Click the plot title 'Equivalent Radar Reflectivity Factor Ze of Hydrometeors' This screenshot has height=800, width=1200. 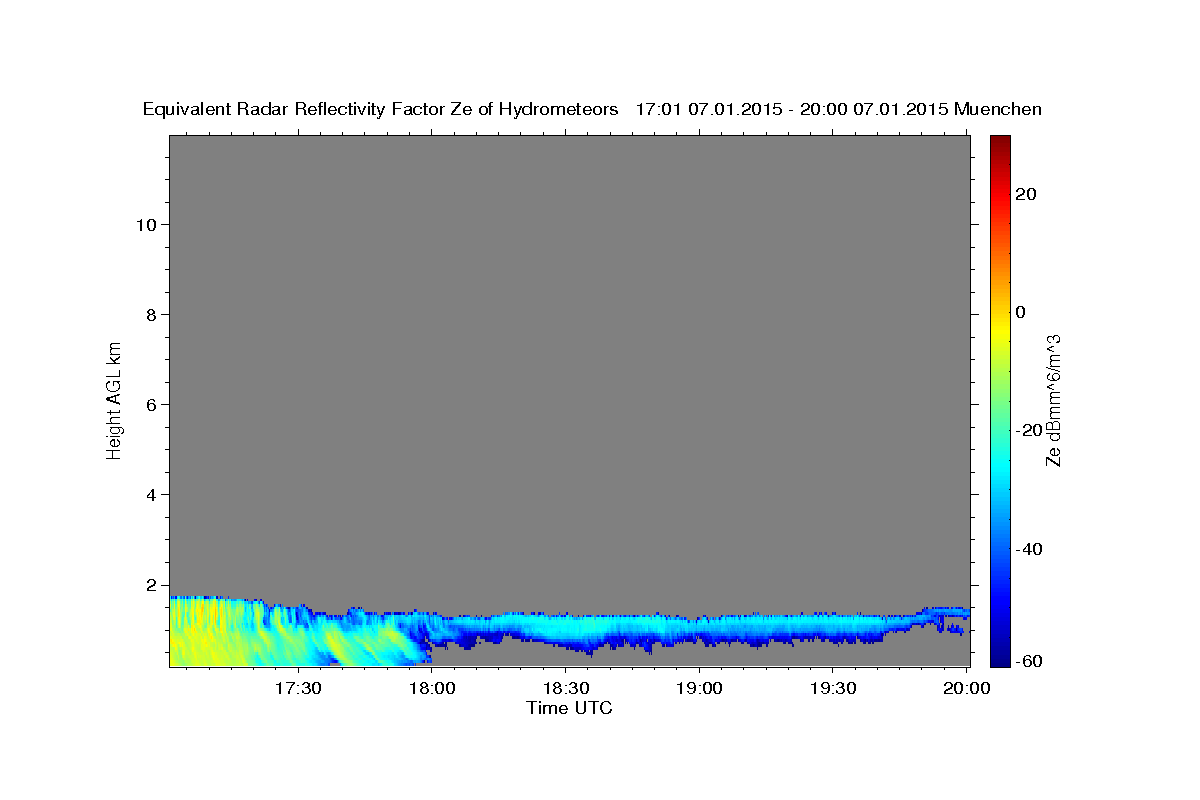click(x=380, y=109)
